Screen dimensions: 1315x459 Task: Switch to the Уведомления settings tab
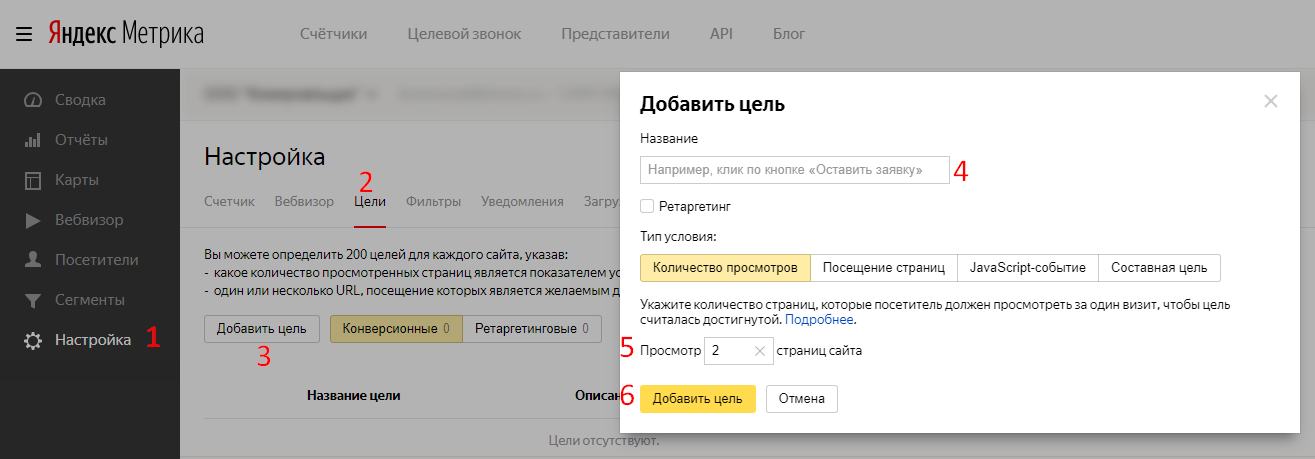(x=522, y=201)
